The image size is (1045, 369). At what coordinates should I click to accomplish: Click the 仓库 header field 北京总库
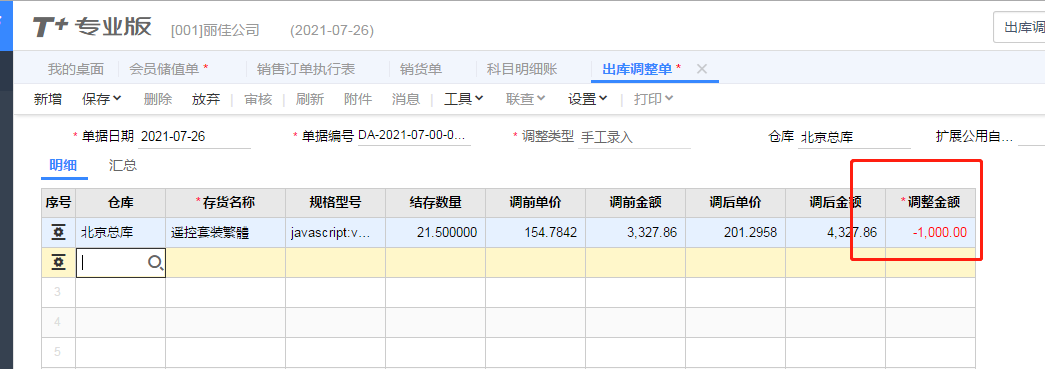click(854, 137)
